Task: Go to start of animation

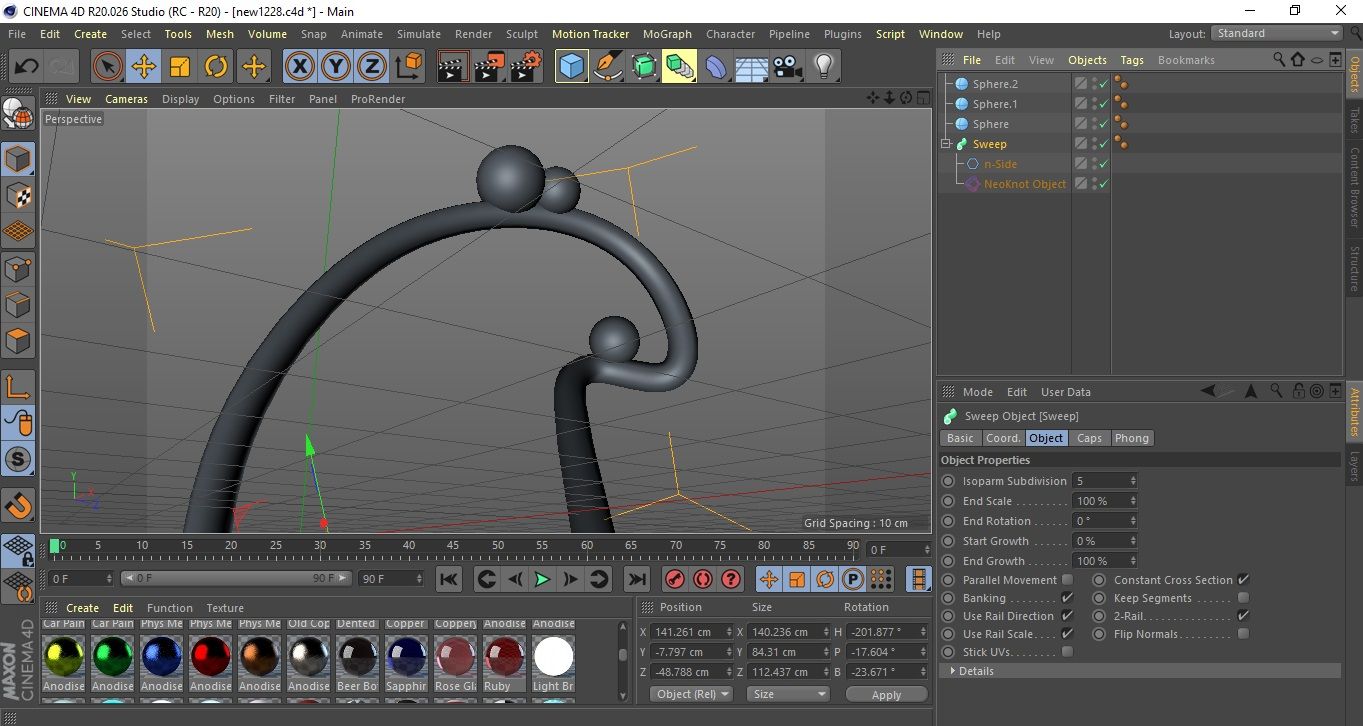Action: [x=449, y=579]
